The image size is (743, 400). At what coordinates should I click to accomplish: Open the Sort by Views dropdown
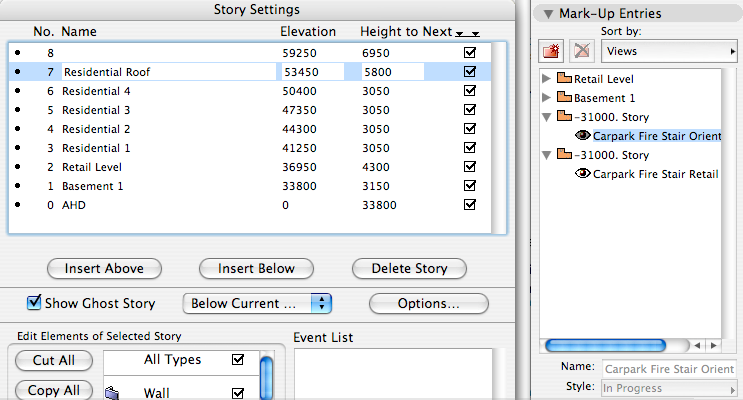point(668,50)
